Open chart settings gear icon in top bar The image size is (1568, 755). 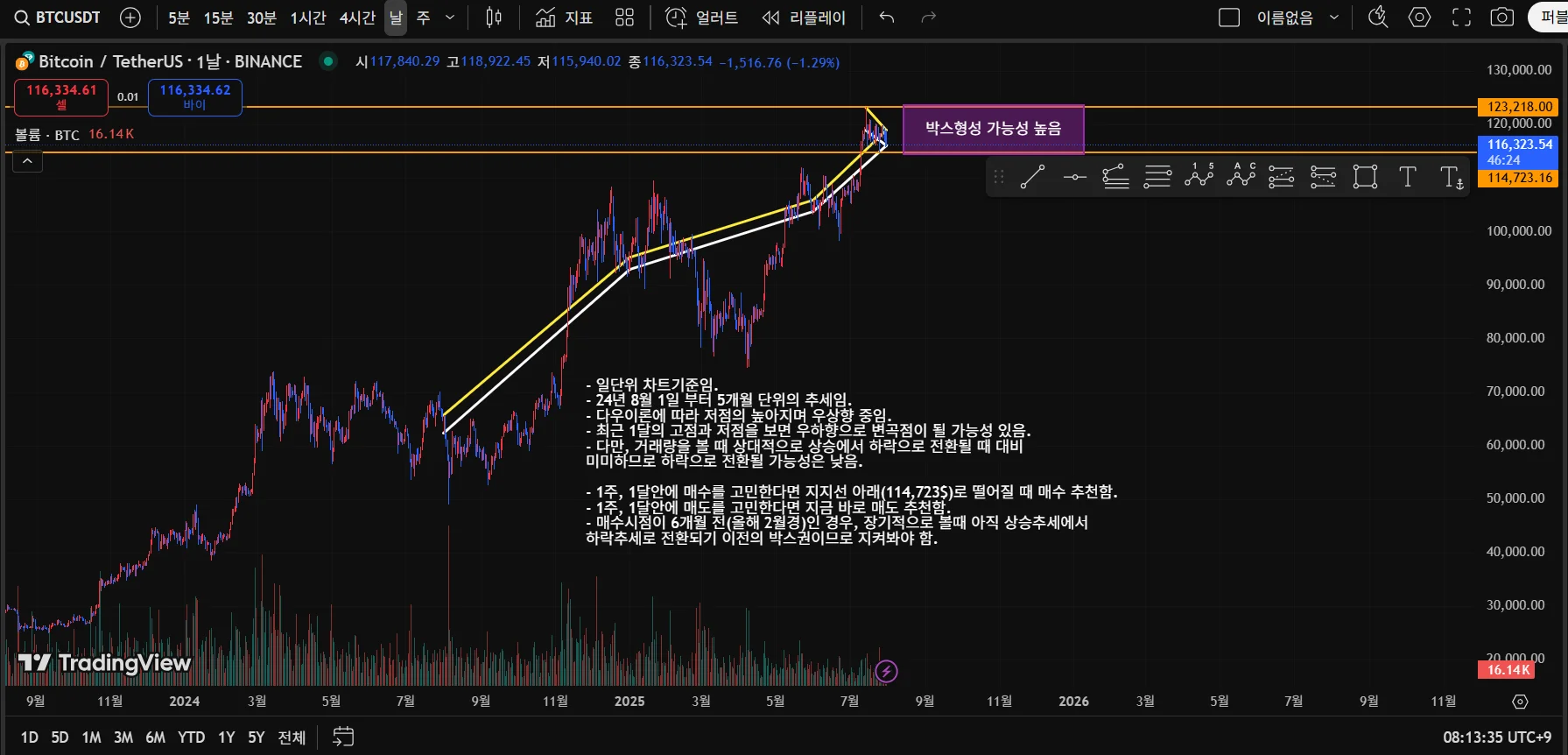1419,18
